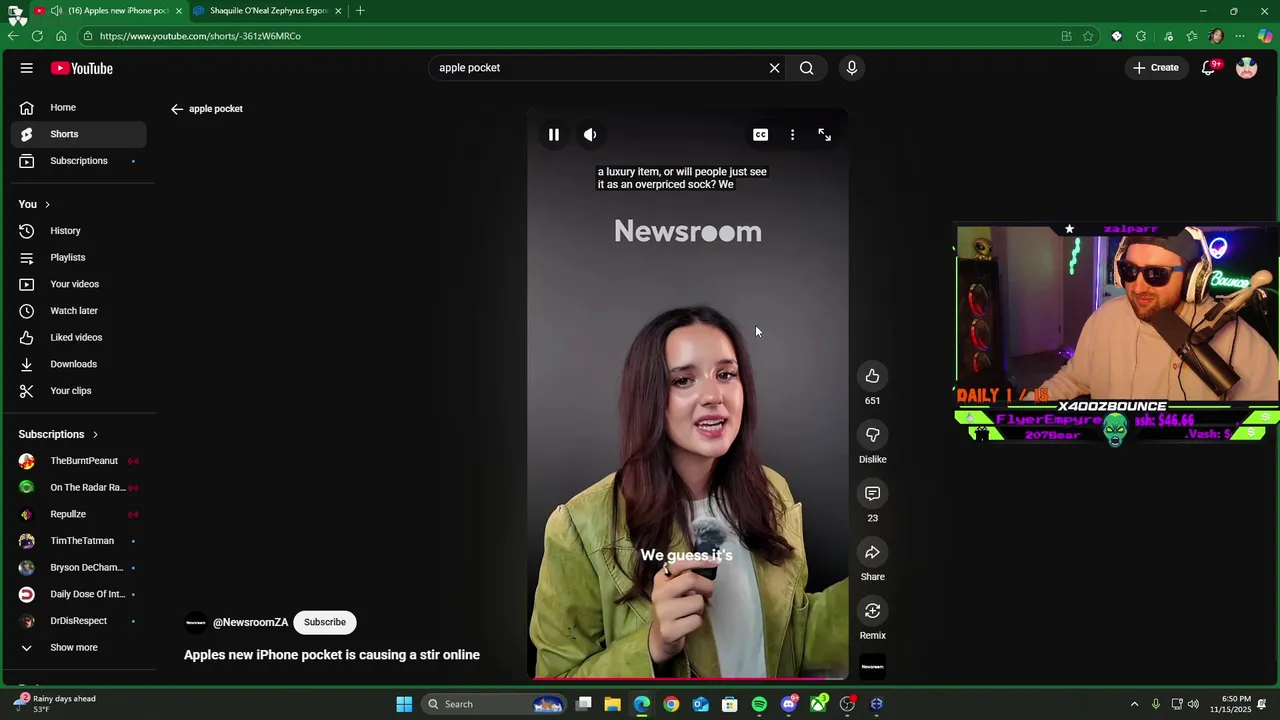Screen dimensions: 1280x720
Task: Mute the Short's volume
Action: 590,135
